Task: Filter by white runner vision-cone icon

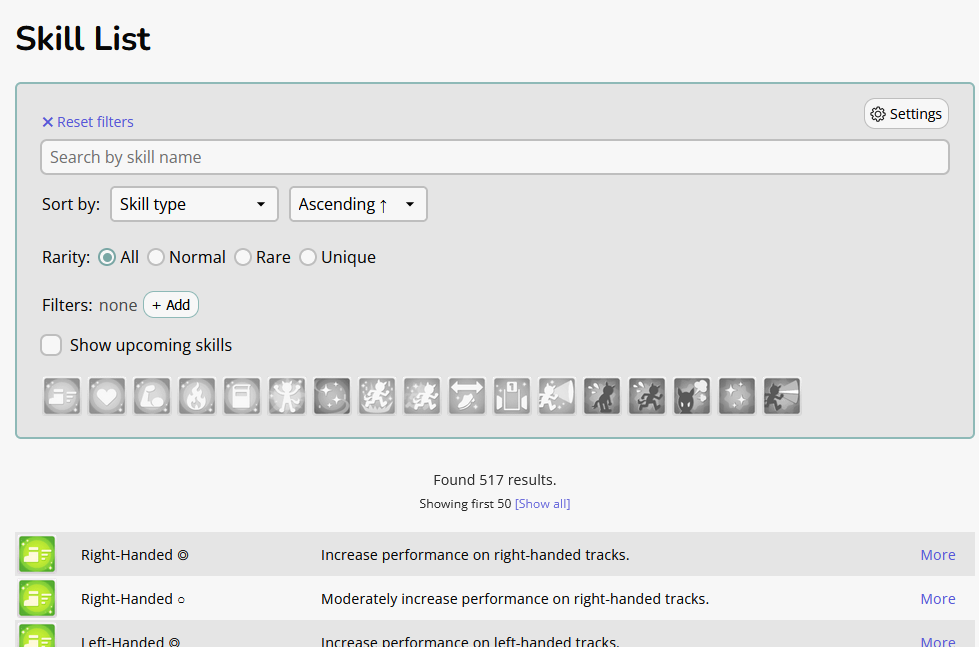Action: (556, 396)
